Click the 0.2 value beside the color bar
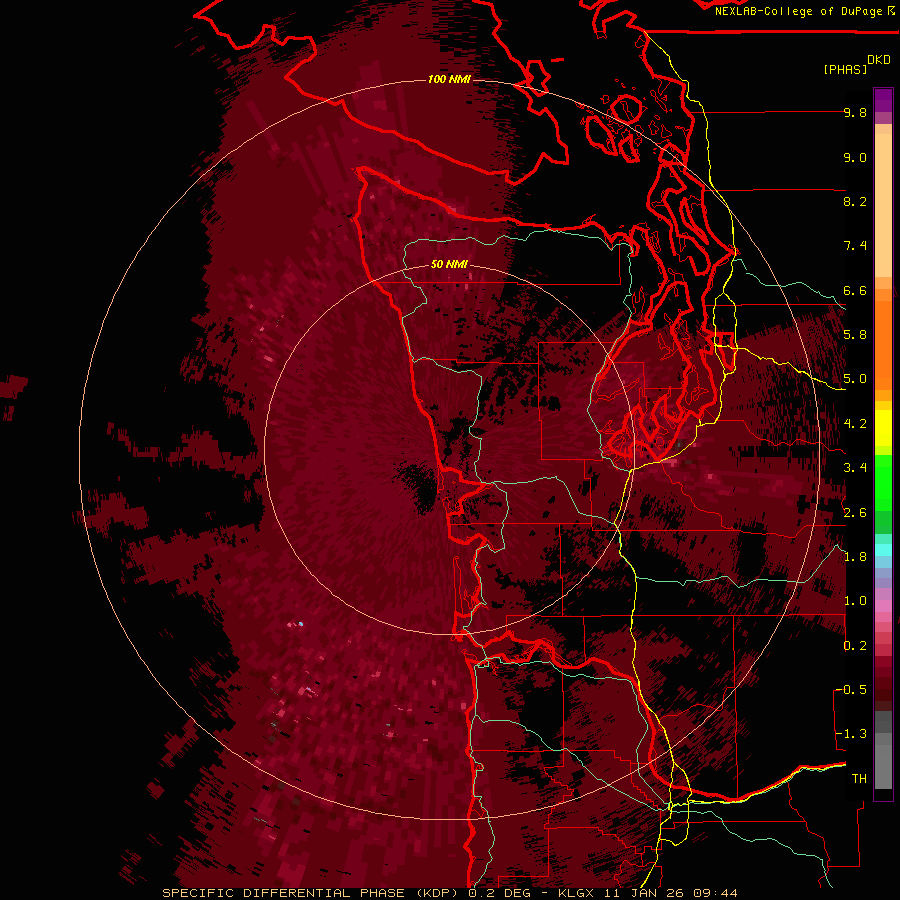Image resolution: width=900 pixels, height=900 pixels. 855,646
